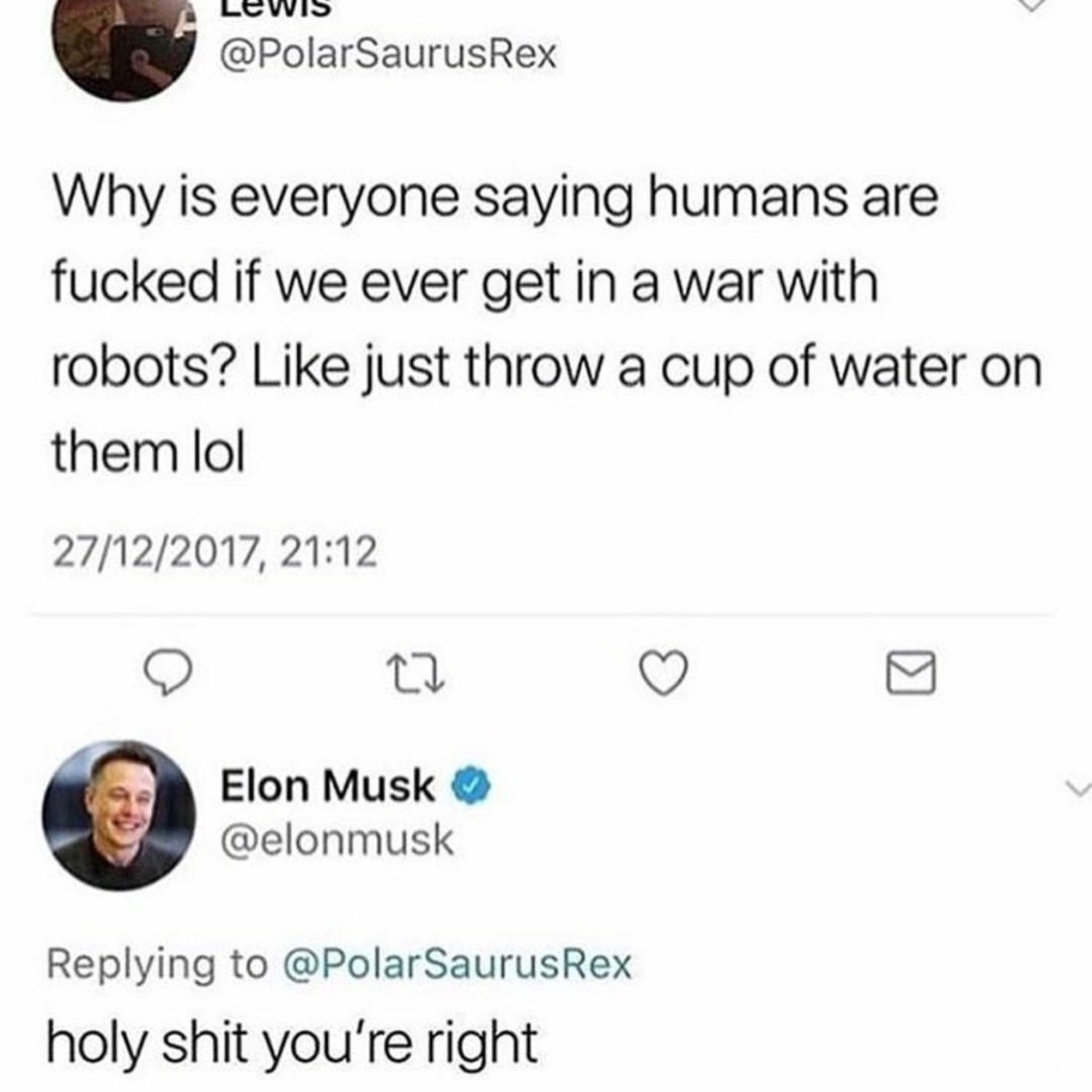Click the reply text "holy shit you're right"
The height and width of the screenshot is (1092, 1092).
point(294,1041)
